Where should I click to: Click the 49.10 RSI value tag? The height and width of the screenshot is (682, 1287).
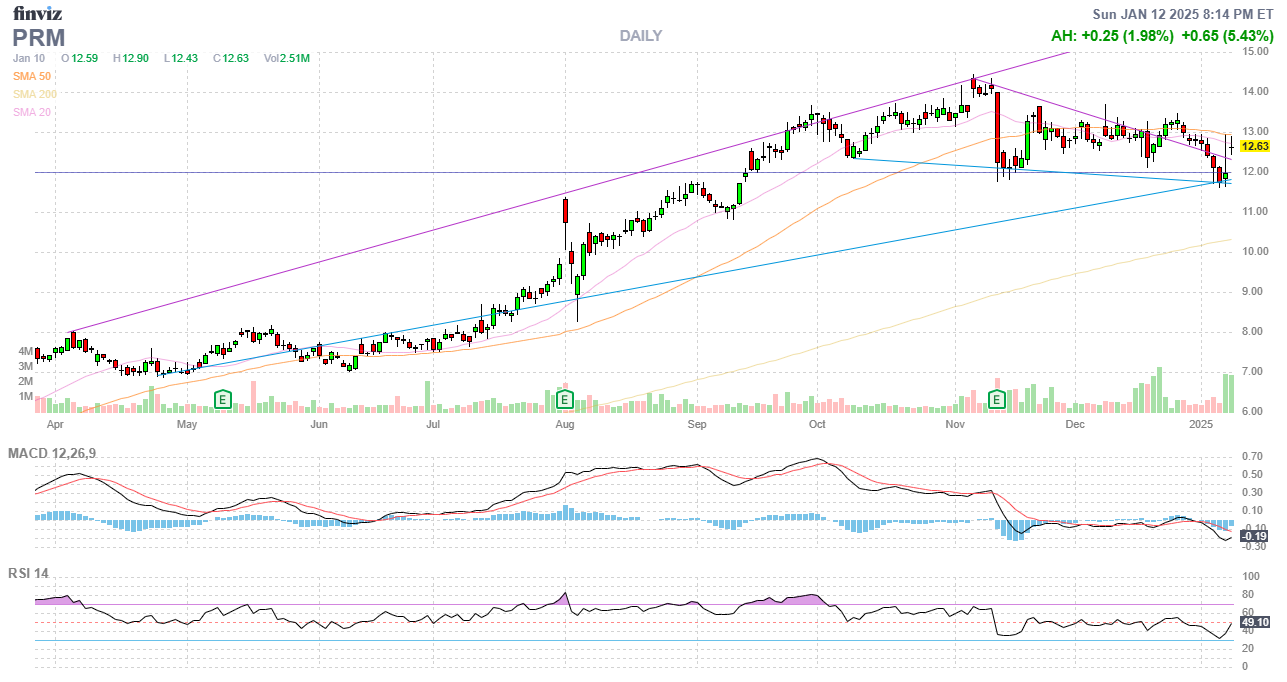(x=1254, y=623)
